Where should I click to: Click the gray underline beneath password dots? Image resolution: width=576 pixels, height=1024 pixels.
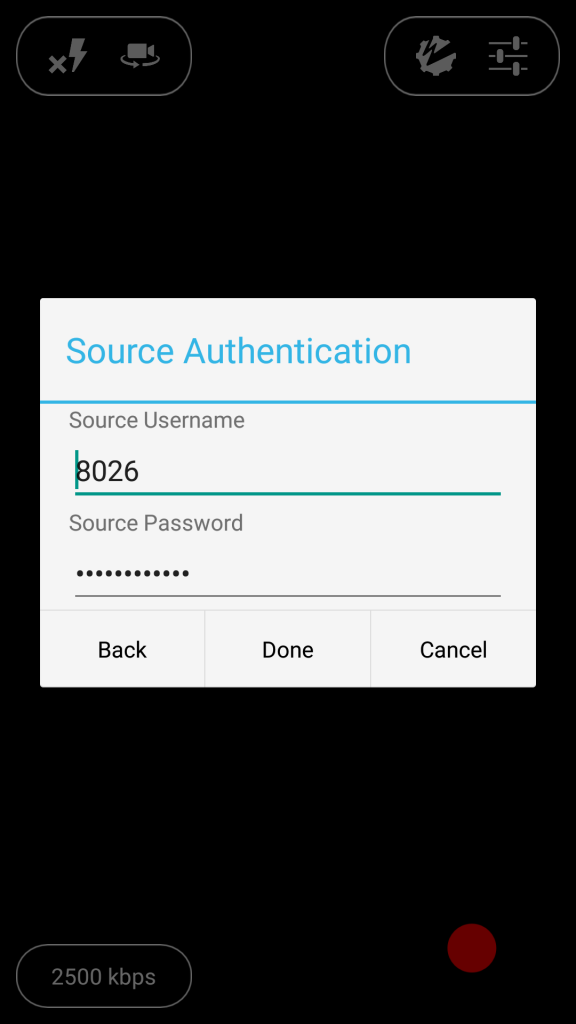pos(288,596)
